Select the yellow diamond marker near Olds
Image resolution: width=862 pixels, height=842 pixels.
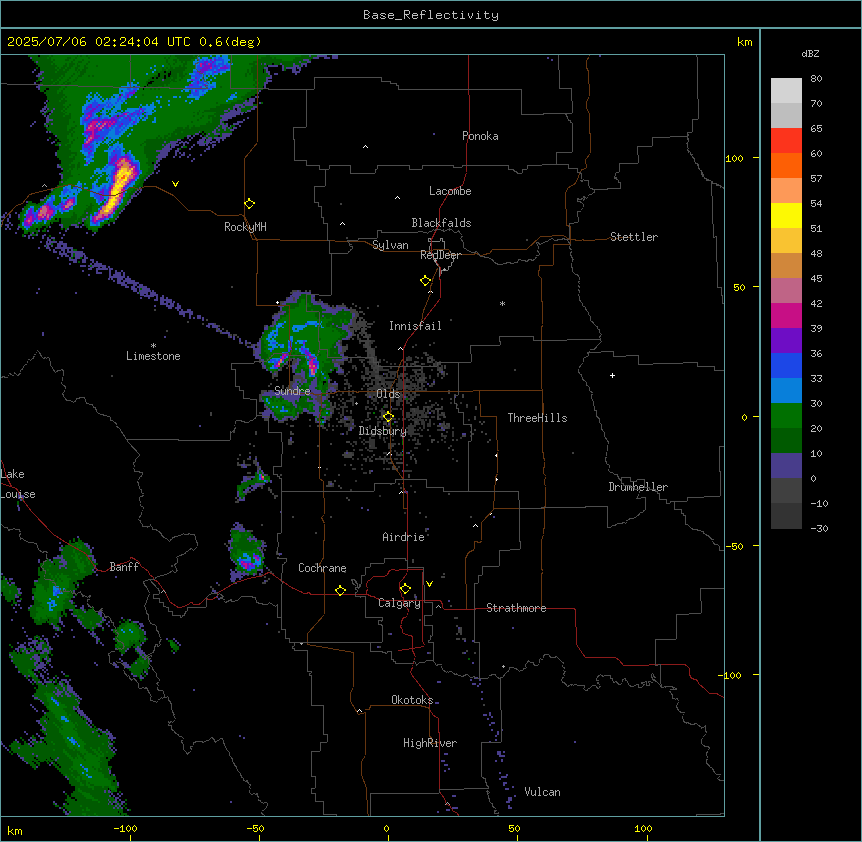click(388, 417)
